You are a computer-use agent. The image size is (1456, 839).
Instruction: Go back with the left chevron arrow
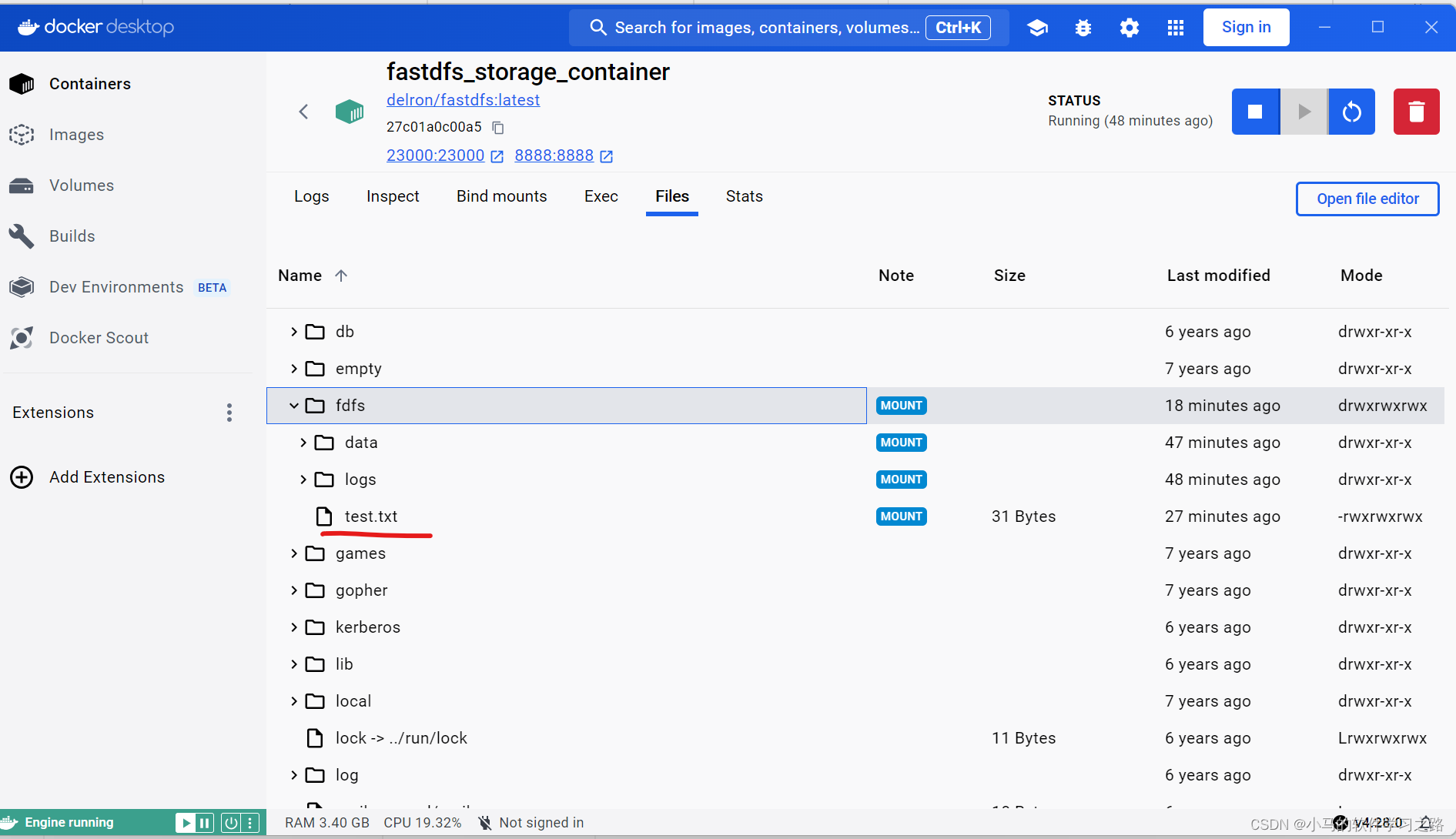tap(303, 112)
